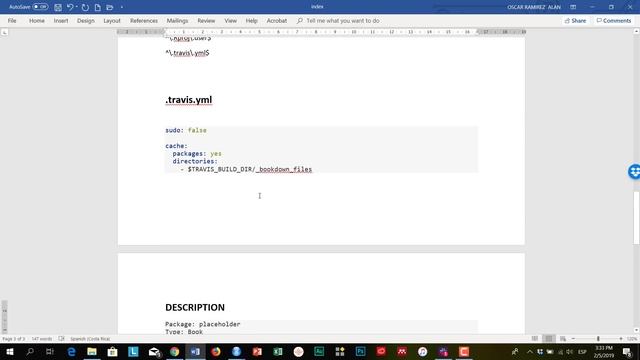This screenshot has height=360, width=640.
Task: Click the Redo/Repeat icon
Action: point(85,7)
